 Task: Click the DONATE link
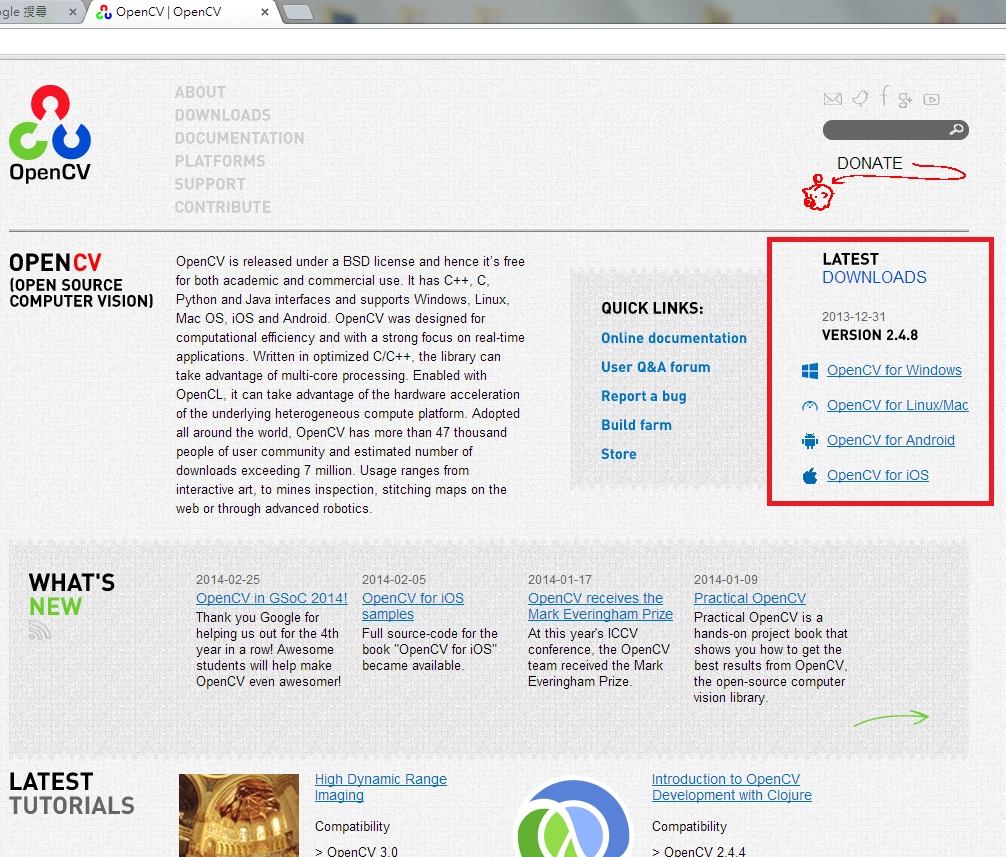(x=869, y=164)
